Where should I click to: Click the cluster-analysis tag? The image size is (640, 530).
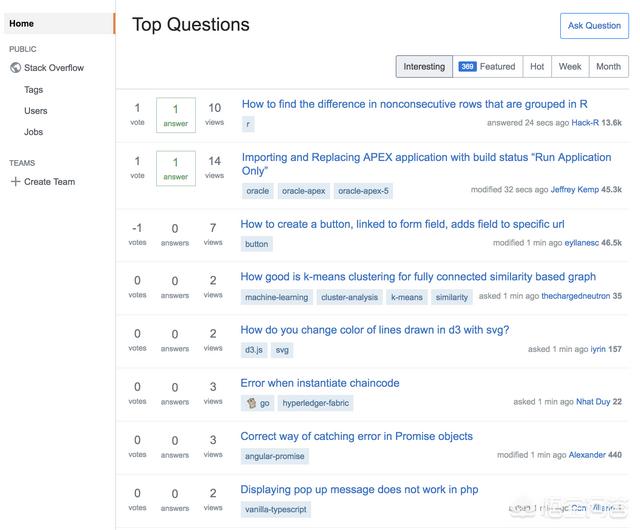point(349,297)
